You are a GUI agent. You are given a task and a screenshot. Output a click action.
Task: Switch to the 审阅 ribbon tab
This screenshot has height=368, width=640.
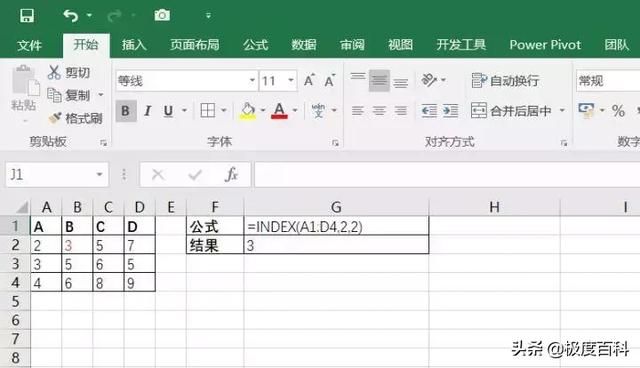352,44
